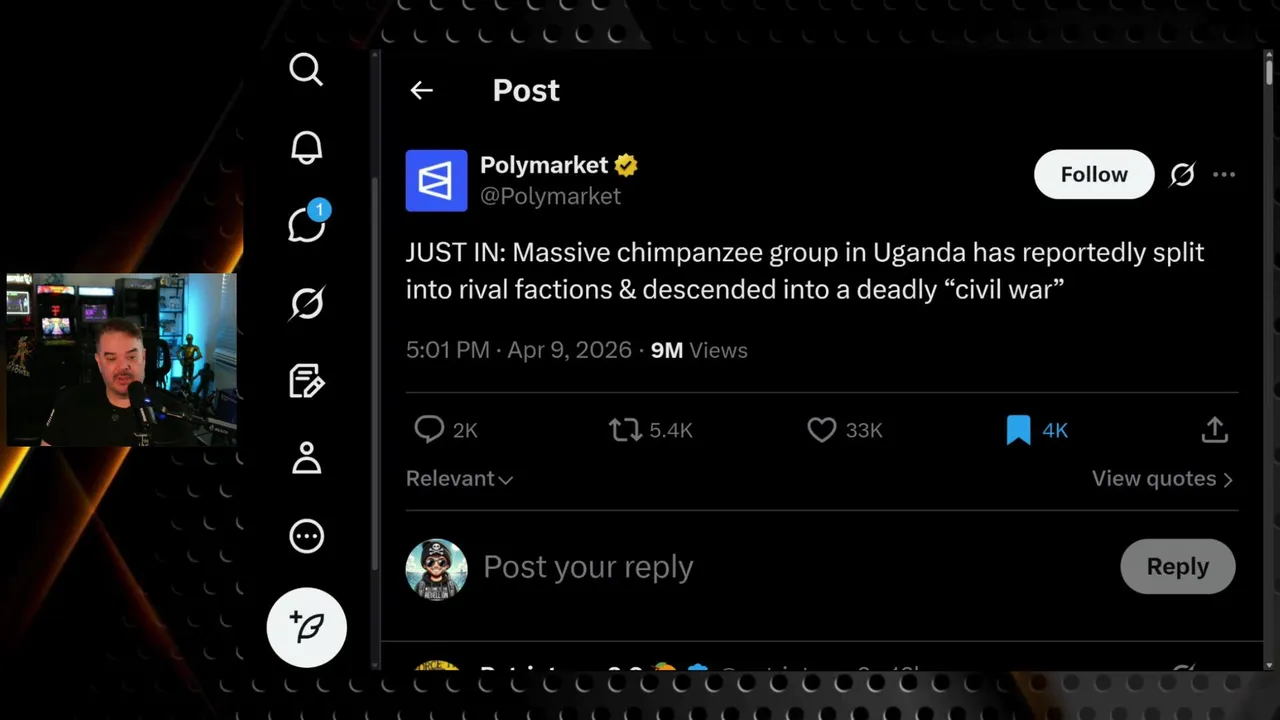Open chat messages with unread badge

pyautogui.click(x=308, y=223)
